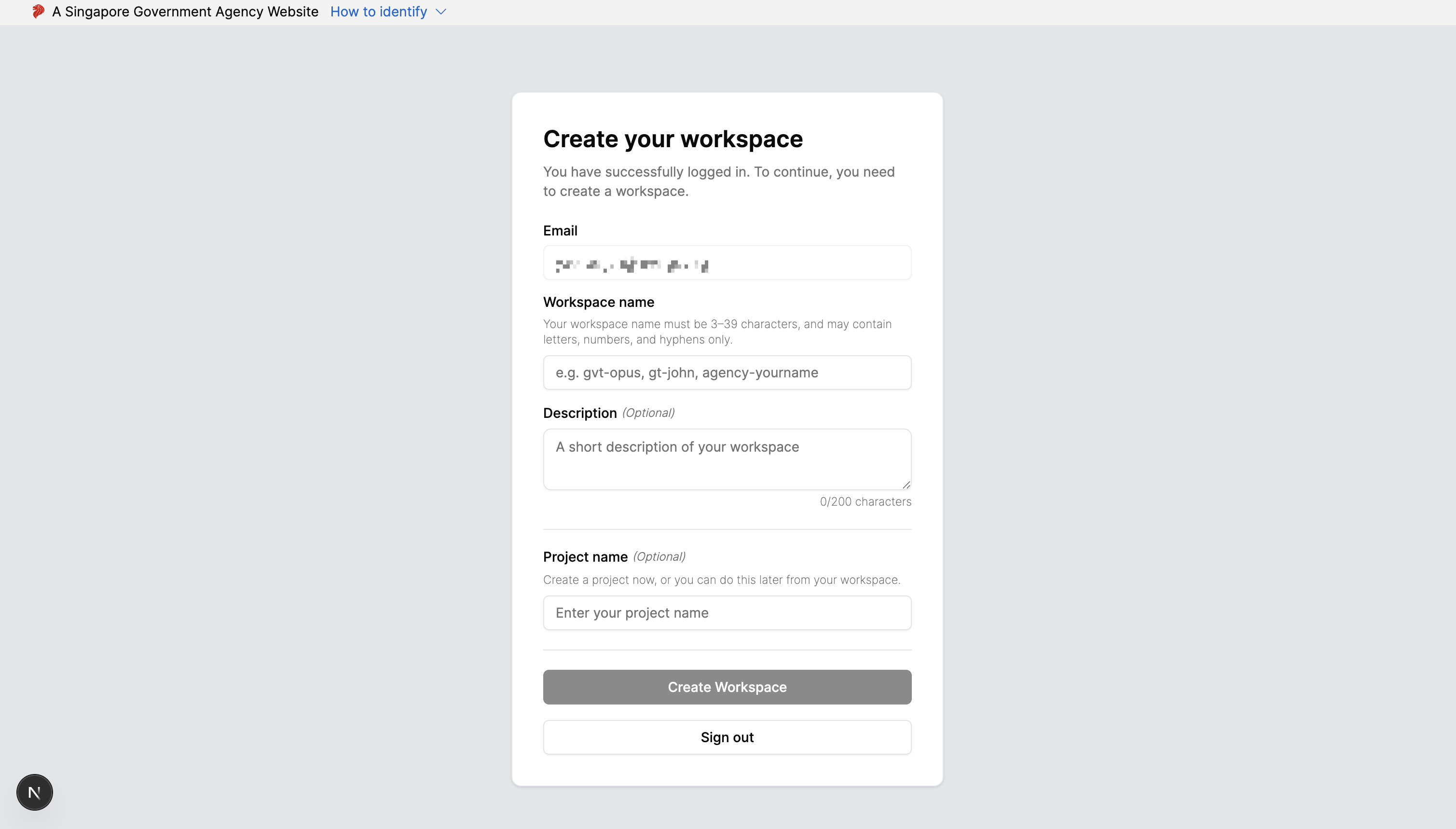
Task: Expand the How to identify chevron
Action: point(440,12)
